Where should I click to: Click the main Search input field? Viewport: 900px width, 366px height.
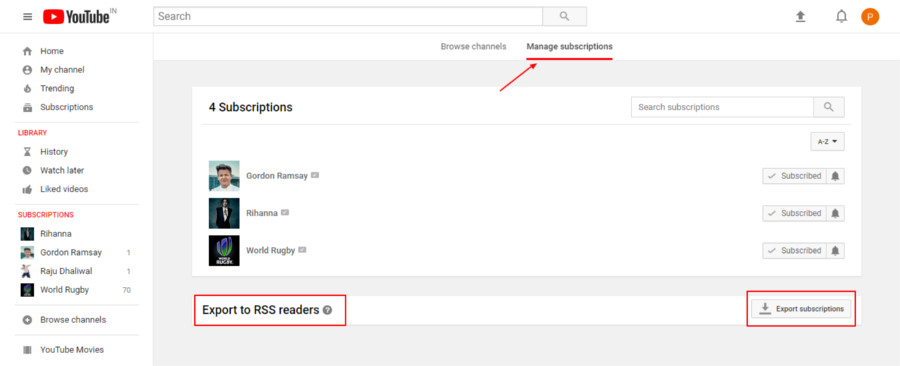coord(348,16)
